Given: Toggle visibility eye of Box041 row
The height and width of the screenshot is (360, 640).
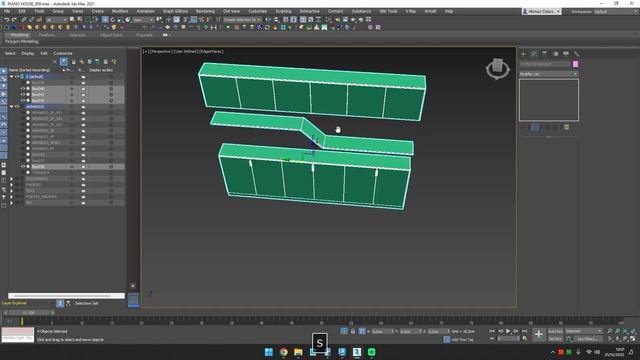Looking at the screenshot, I should (x=23, y=95).
